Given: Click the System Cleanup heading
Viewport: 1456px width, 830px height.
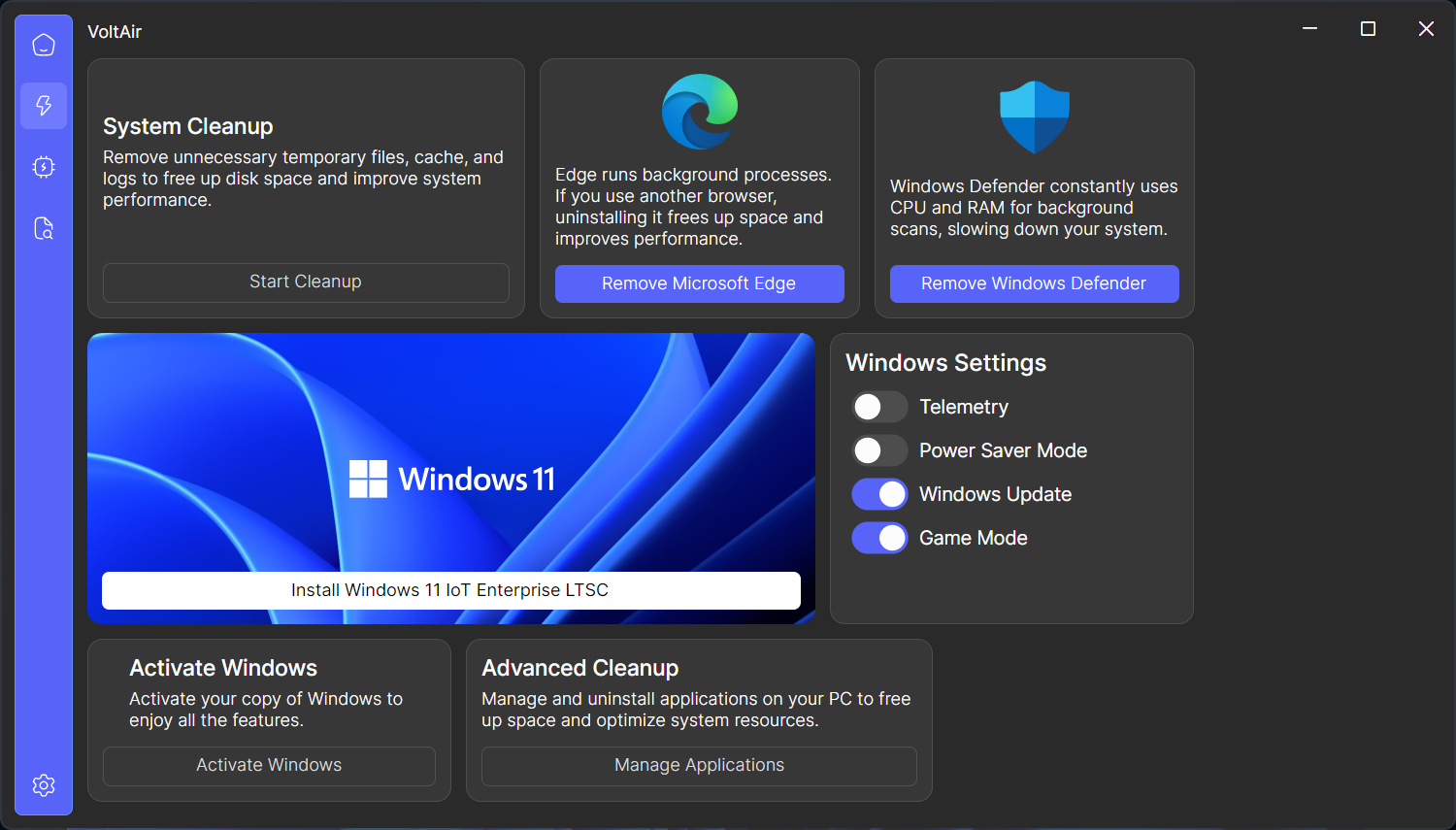Looking at the screenshot, I should tap(188, 126).
